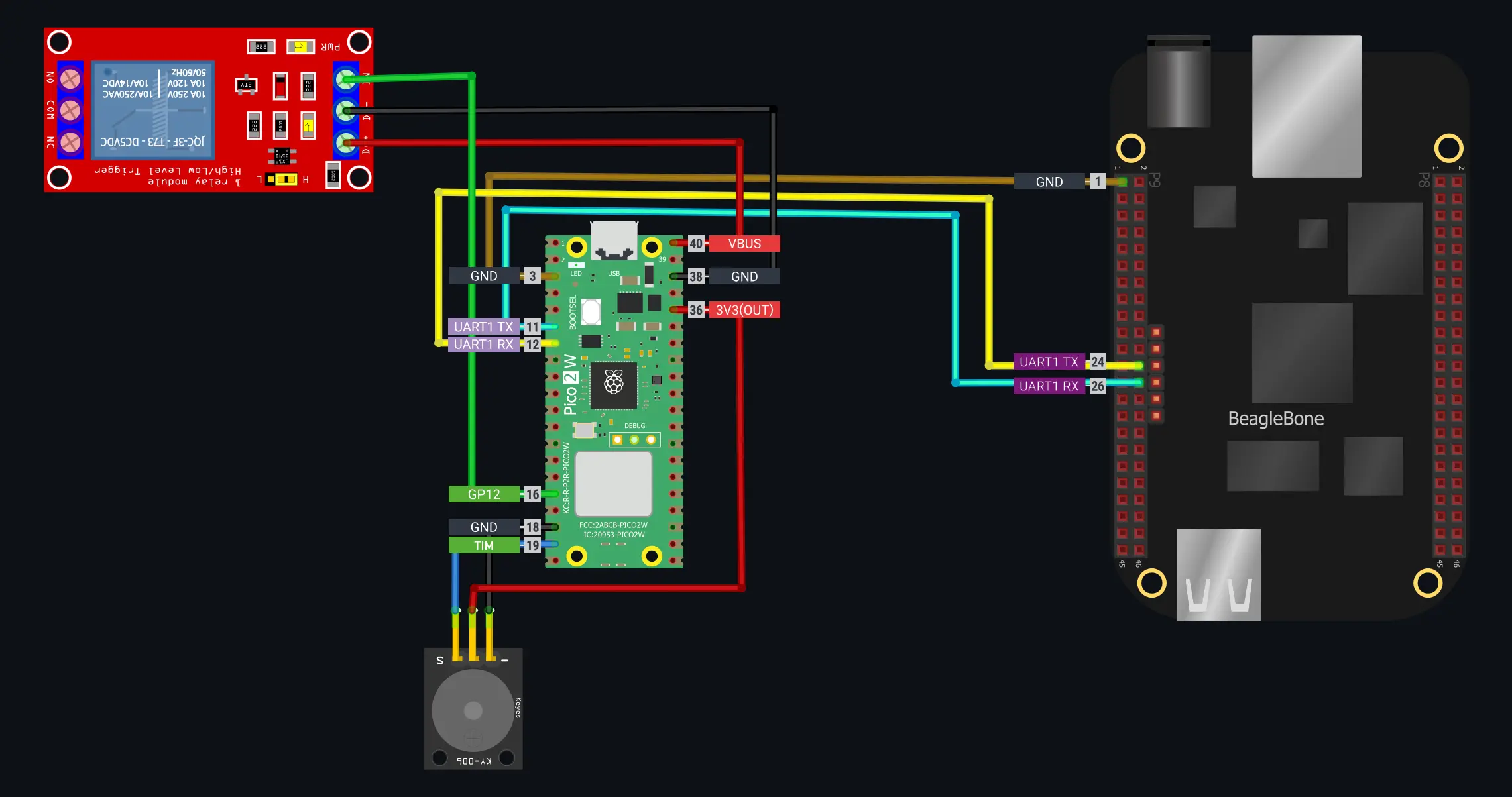Click the relay's blue JQC-3F coil block
1512x797 pixels.
(x=153, y=109)
